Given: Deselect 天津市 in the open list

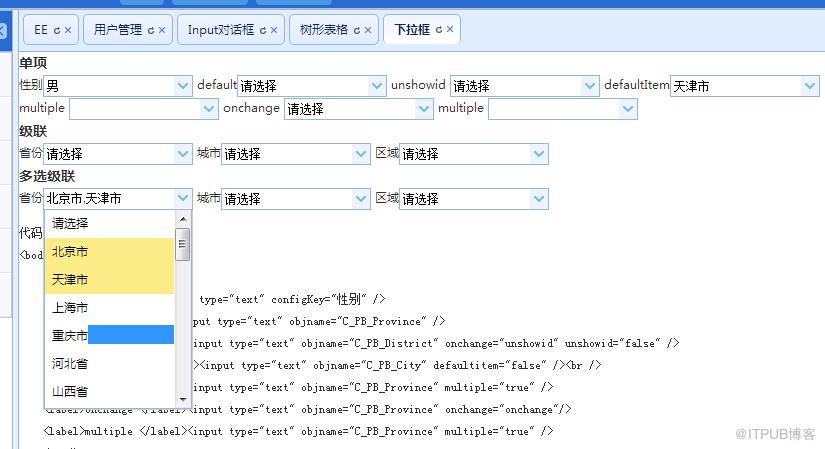Looking at the screenshot, I should point(109,280).
